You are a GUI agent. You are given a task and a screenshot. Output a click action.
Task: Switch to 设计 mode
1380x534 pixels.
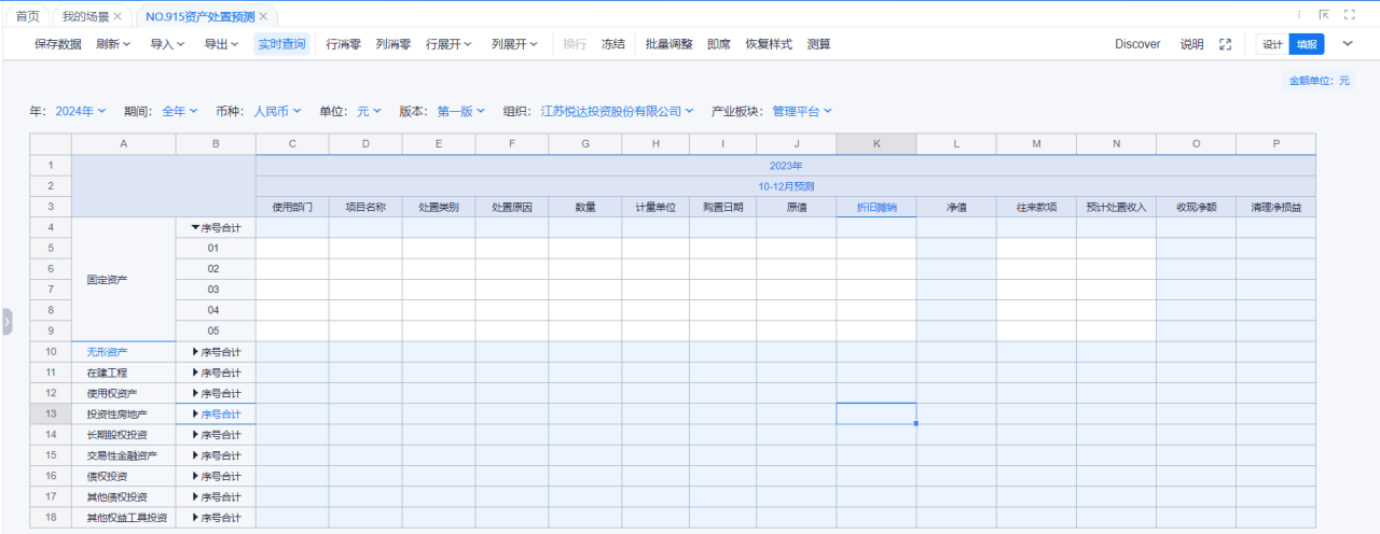coord(1272,44)
